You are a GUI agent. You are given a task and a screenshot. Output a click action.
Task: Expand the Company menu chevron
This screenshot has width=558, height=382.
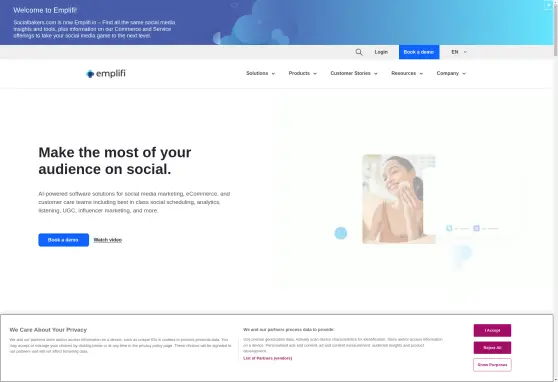pos(464,74)
